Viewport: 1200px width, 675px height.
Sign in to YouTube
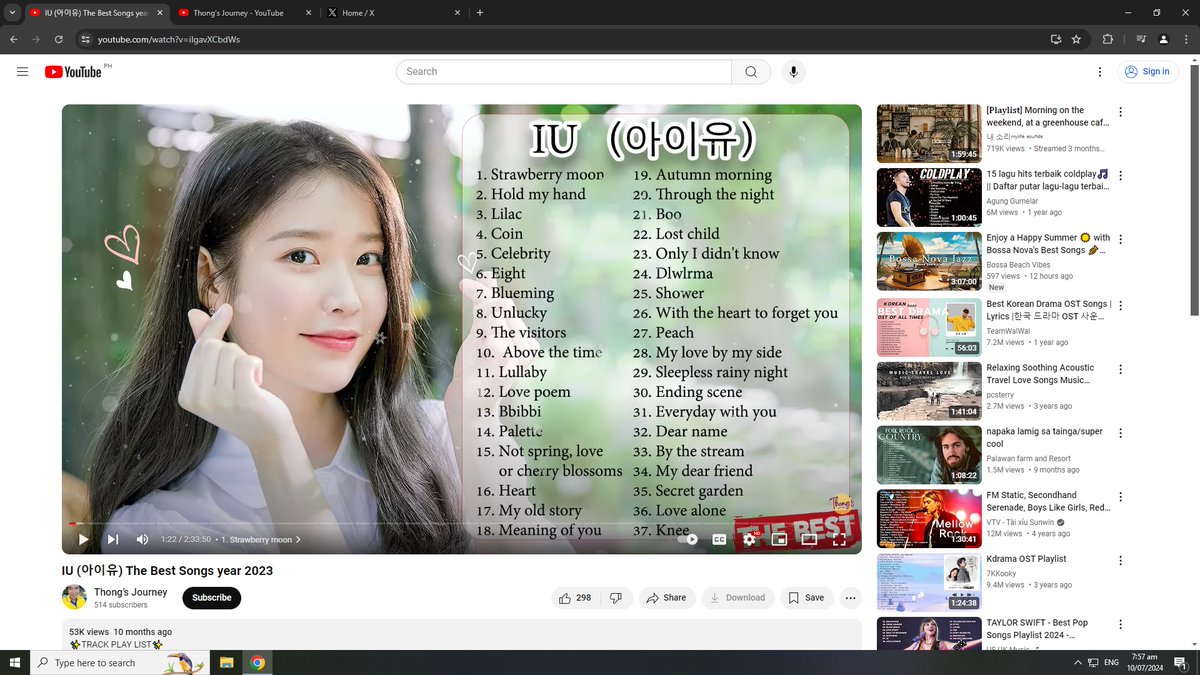[1147, 72]
